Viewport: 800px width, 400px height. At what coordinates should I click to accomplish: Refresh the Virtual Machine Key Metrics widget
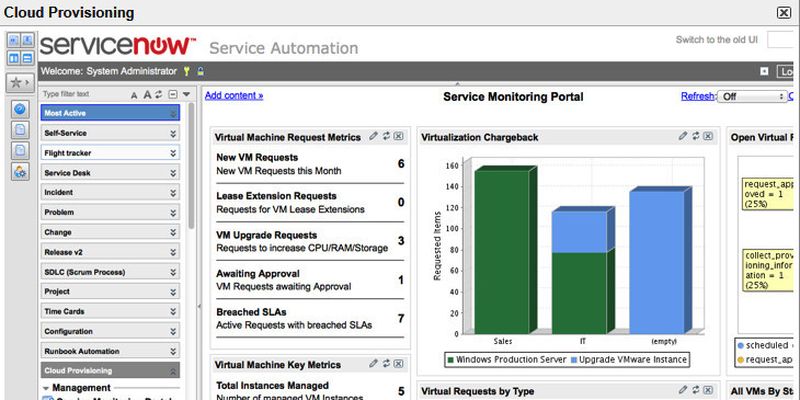tap(386, 363)
